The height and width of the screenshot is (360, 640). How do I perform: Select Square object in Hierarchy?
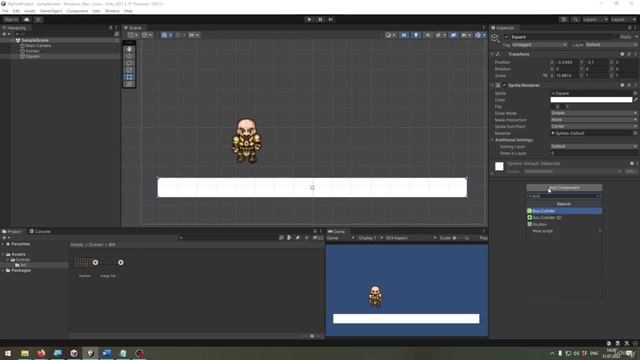coord(33,56)
